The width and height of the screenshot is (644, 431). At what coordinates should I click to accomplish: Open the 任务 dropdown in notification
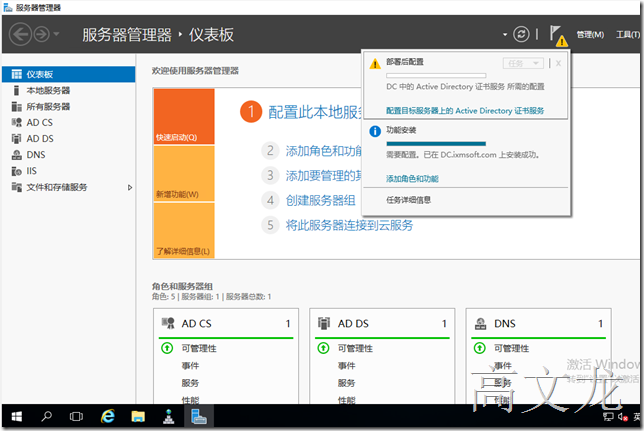pyautogui.click(x=523, y=63)
